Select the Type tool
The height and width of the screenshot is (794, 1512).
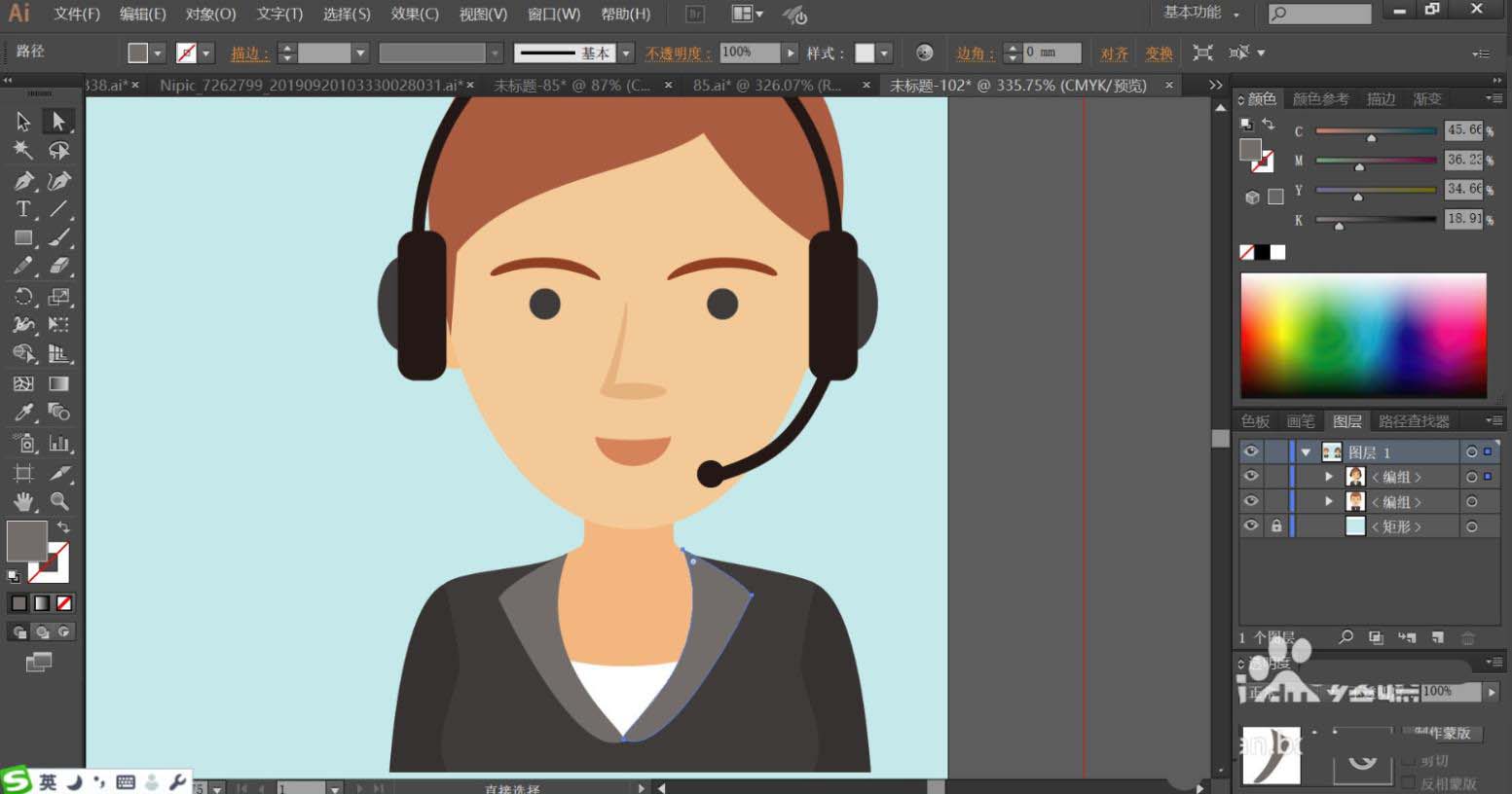coord(23,209)
